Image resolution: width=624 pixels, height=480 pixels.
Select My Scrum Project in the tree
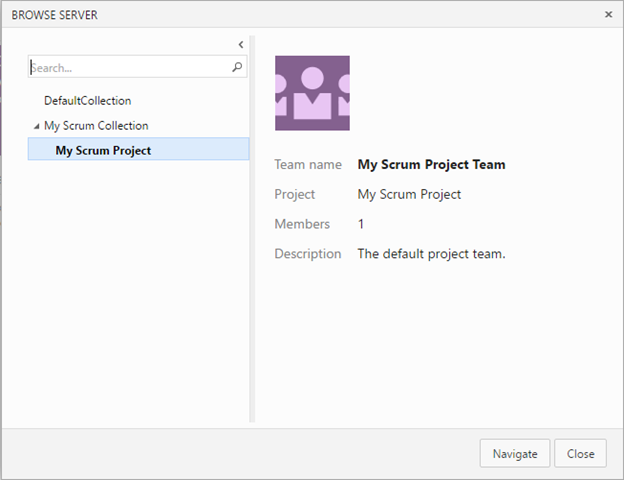(x=103, y=151)
